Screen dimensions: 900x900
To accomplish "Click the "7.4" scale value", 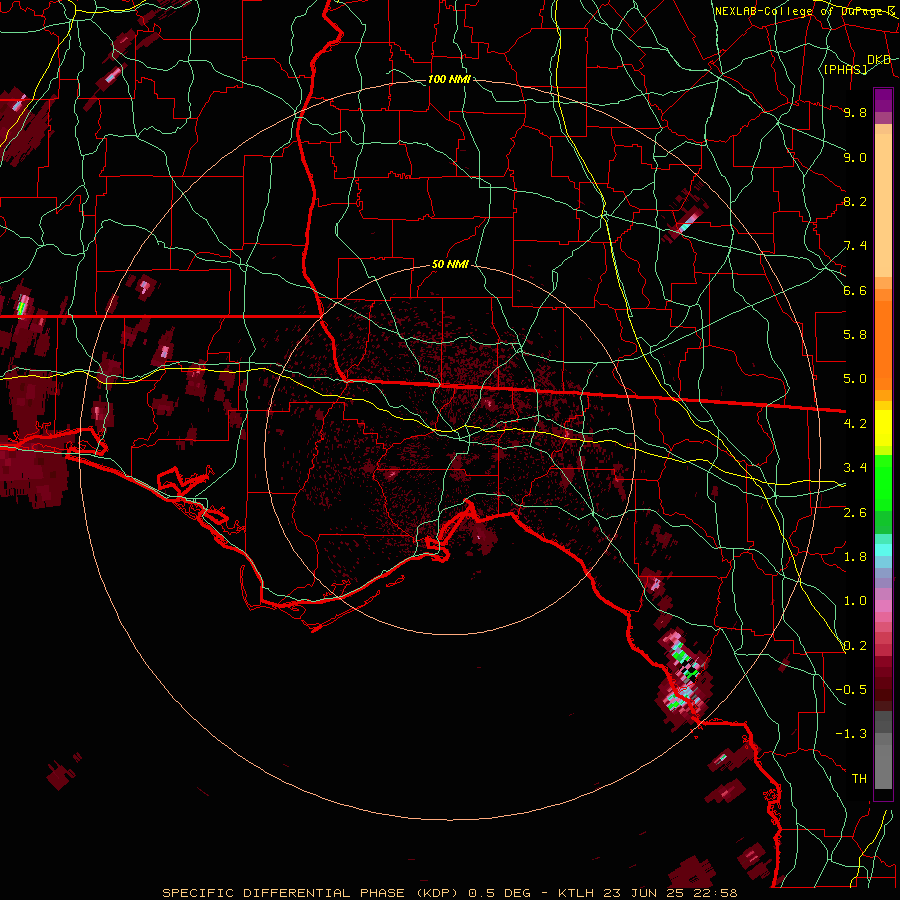I will [855, 246].
